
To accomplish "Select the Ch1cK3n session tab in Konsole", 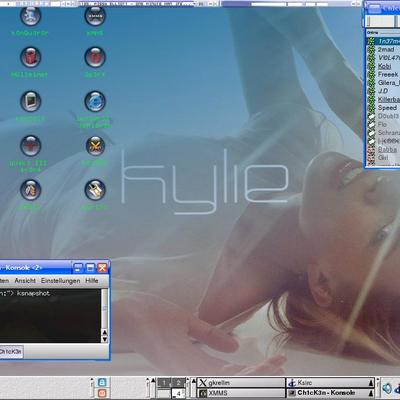I will 11,352.
